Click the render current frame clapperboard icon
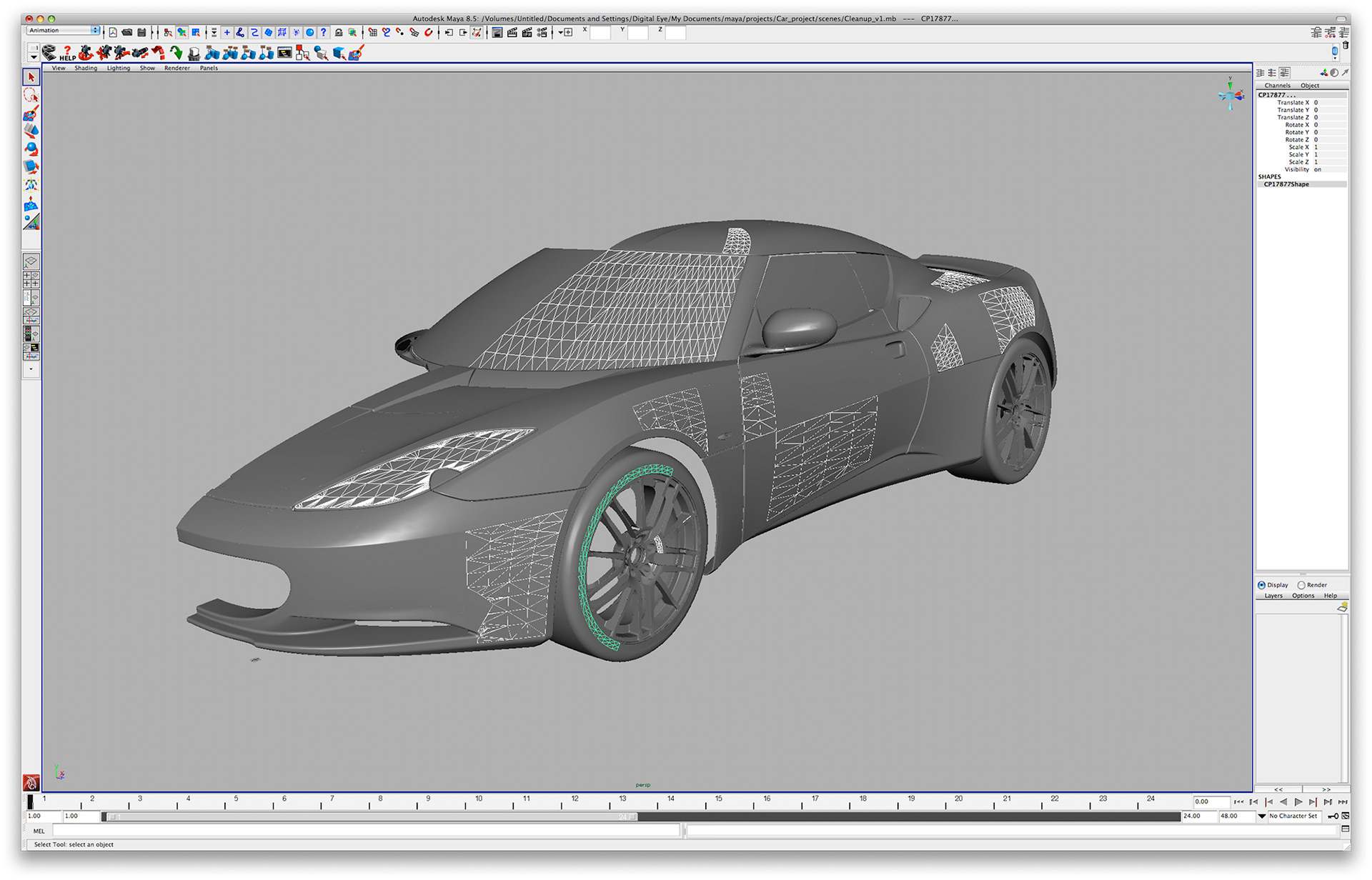The height and width of the screenshot is (880, 1372). (x=512, y=32)
